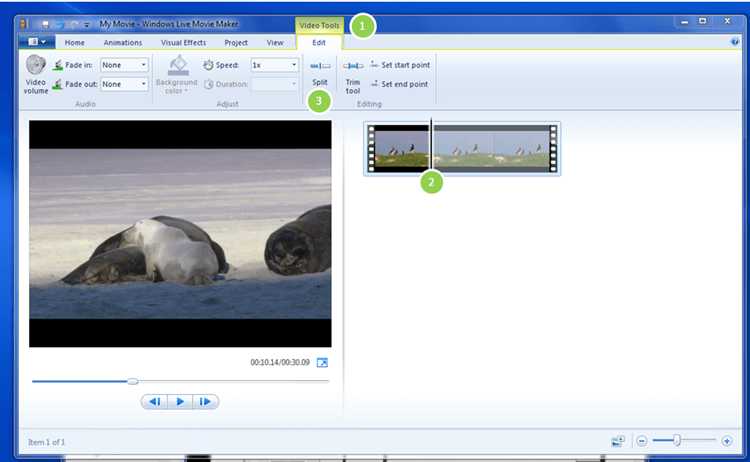Step to previous frame

154,401
